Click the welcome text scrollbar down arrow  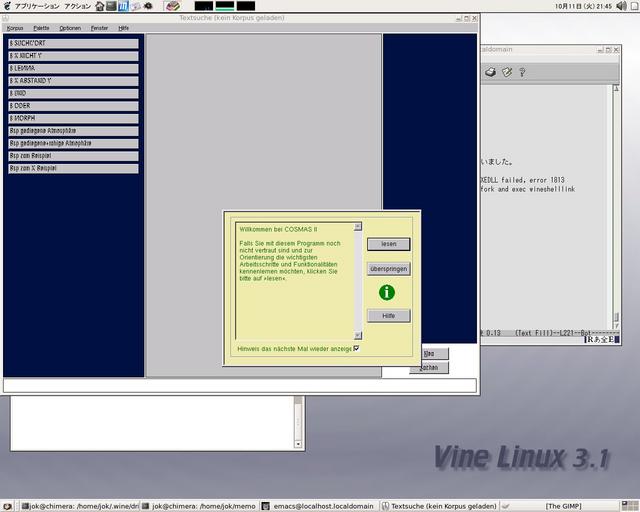358,335
